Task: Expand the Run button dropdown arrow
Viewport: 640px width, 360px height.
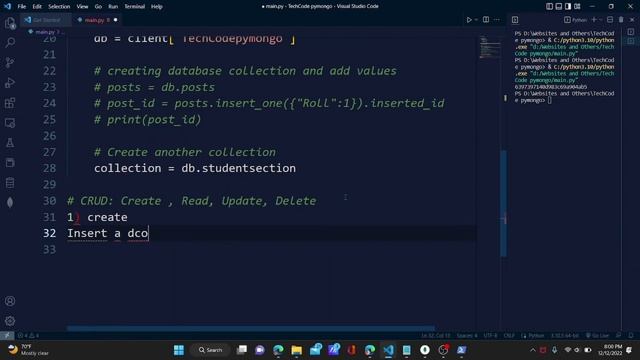Action: 476,20
